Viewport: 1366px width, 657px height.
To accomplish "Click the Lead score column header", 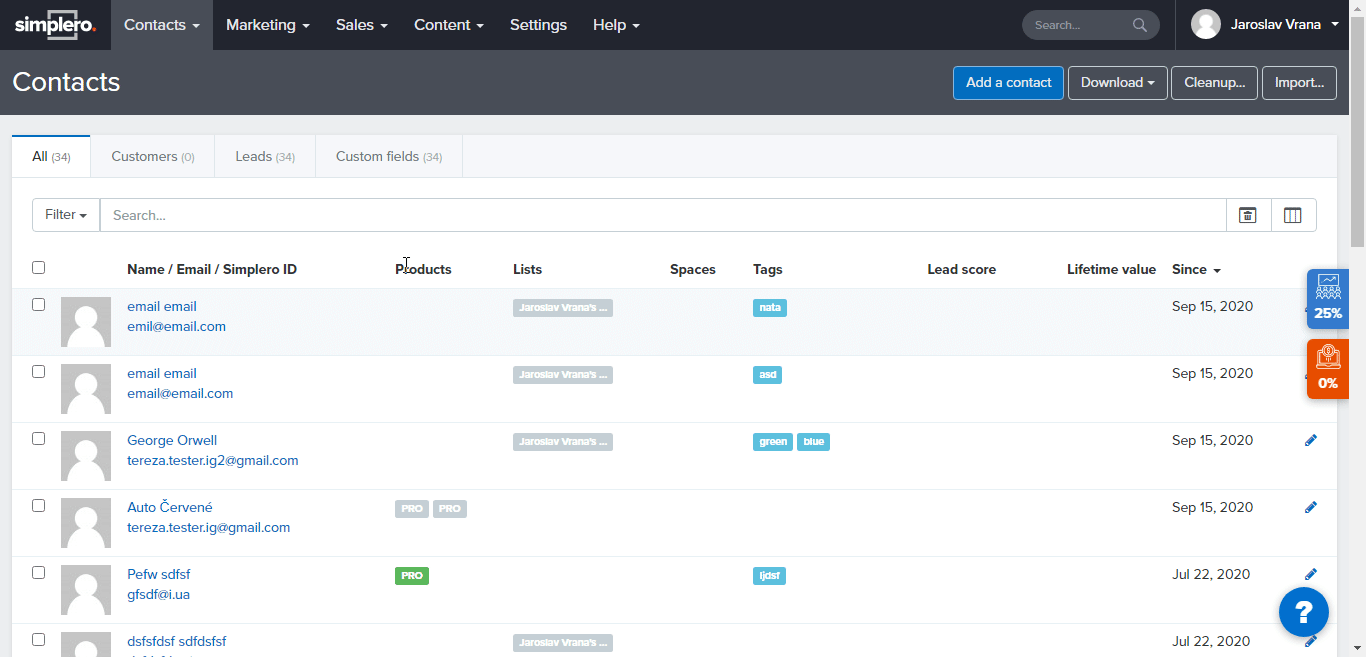I will 962,269.
